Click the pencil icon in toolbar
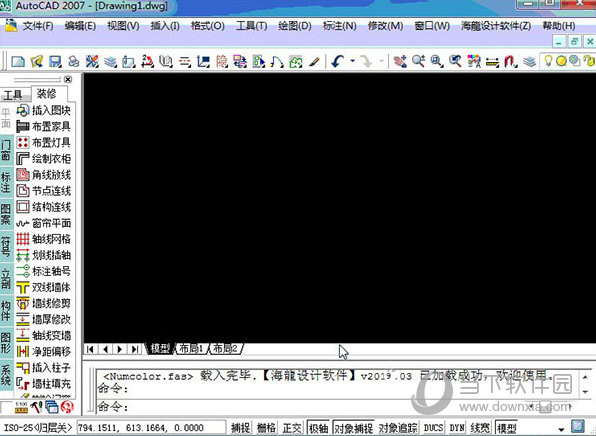This screenshot has width=596, height=436. 314,61
